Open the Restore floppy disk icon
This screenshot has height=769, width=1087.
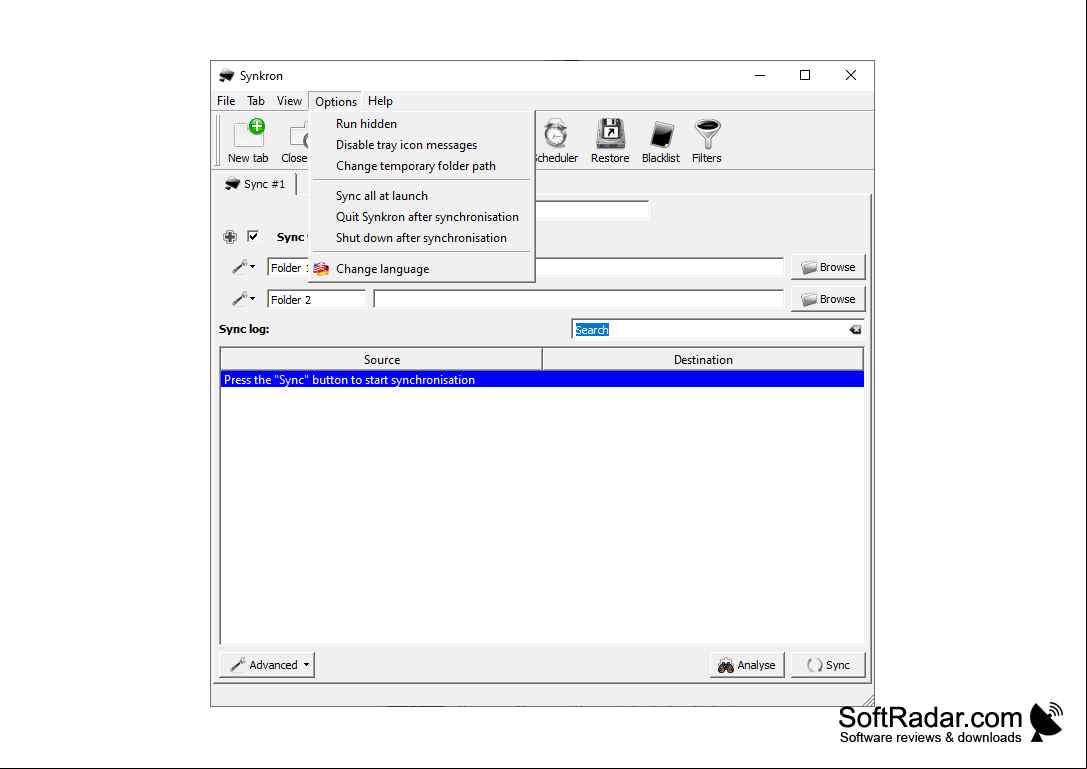(610, 141)
